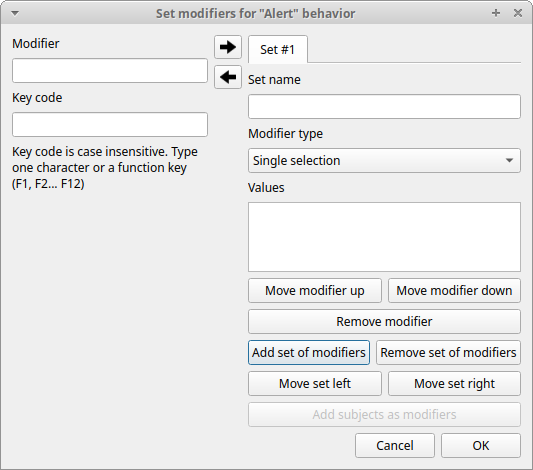Screen dimensions: 533x470
Task: Select the Set #1 tab
Action: pos(278,50)
